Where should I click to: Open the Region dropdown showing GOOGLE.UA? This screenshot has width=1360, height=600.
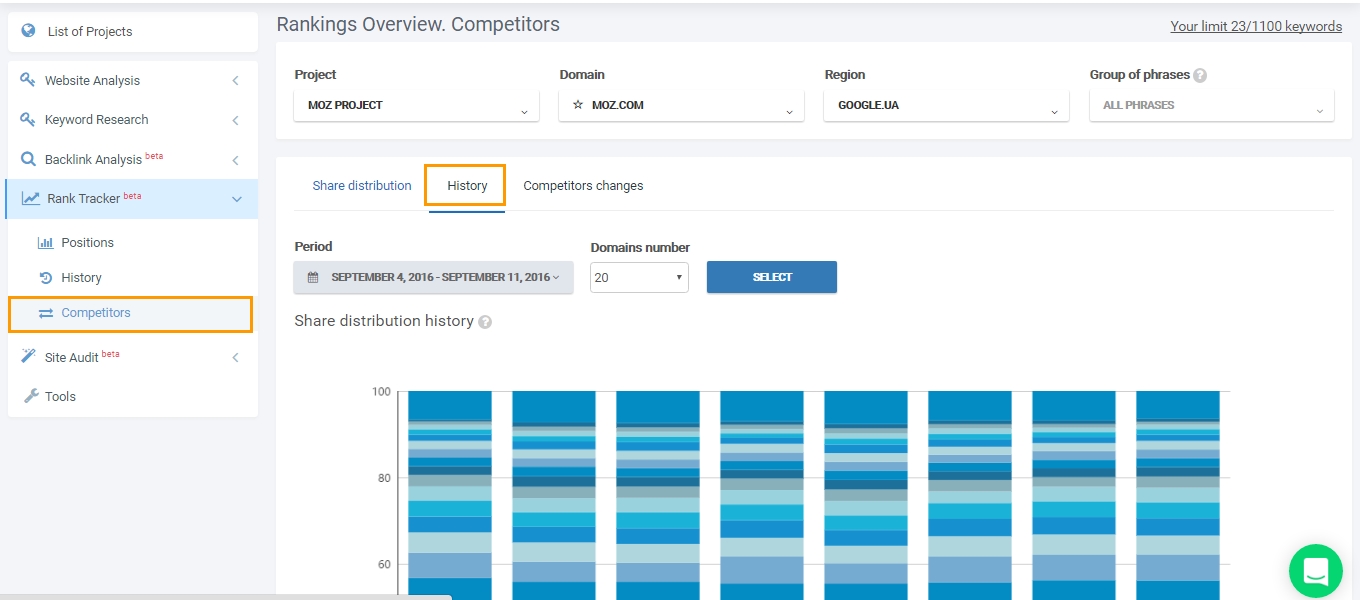[x=946, y=105]
